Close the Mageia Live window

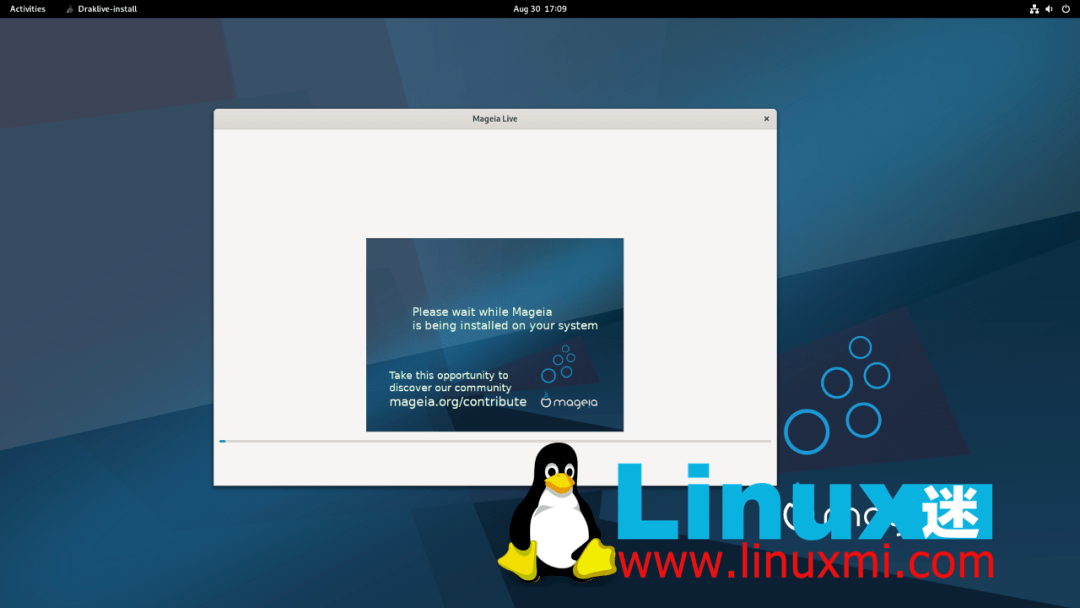tap(766, 118)
